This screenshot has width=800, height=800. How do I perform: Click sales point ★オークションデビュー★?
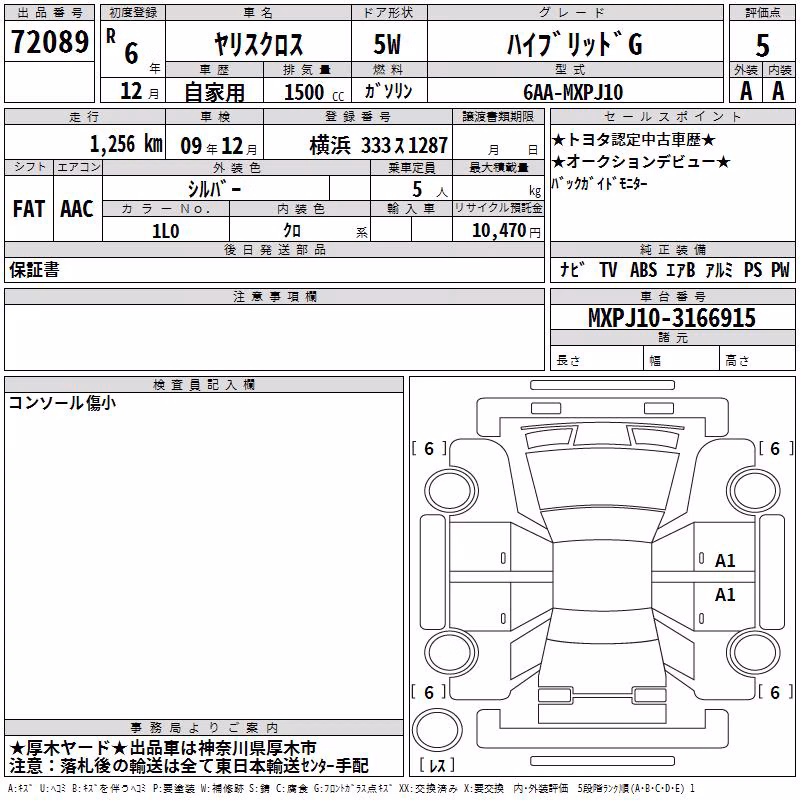coord(641,162)
